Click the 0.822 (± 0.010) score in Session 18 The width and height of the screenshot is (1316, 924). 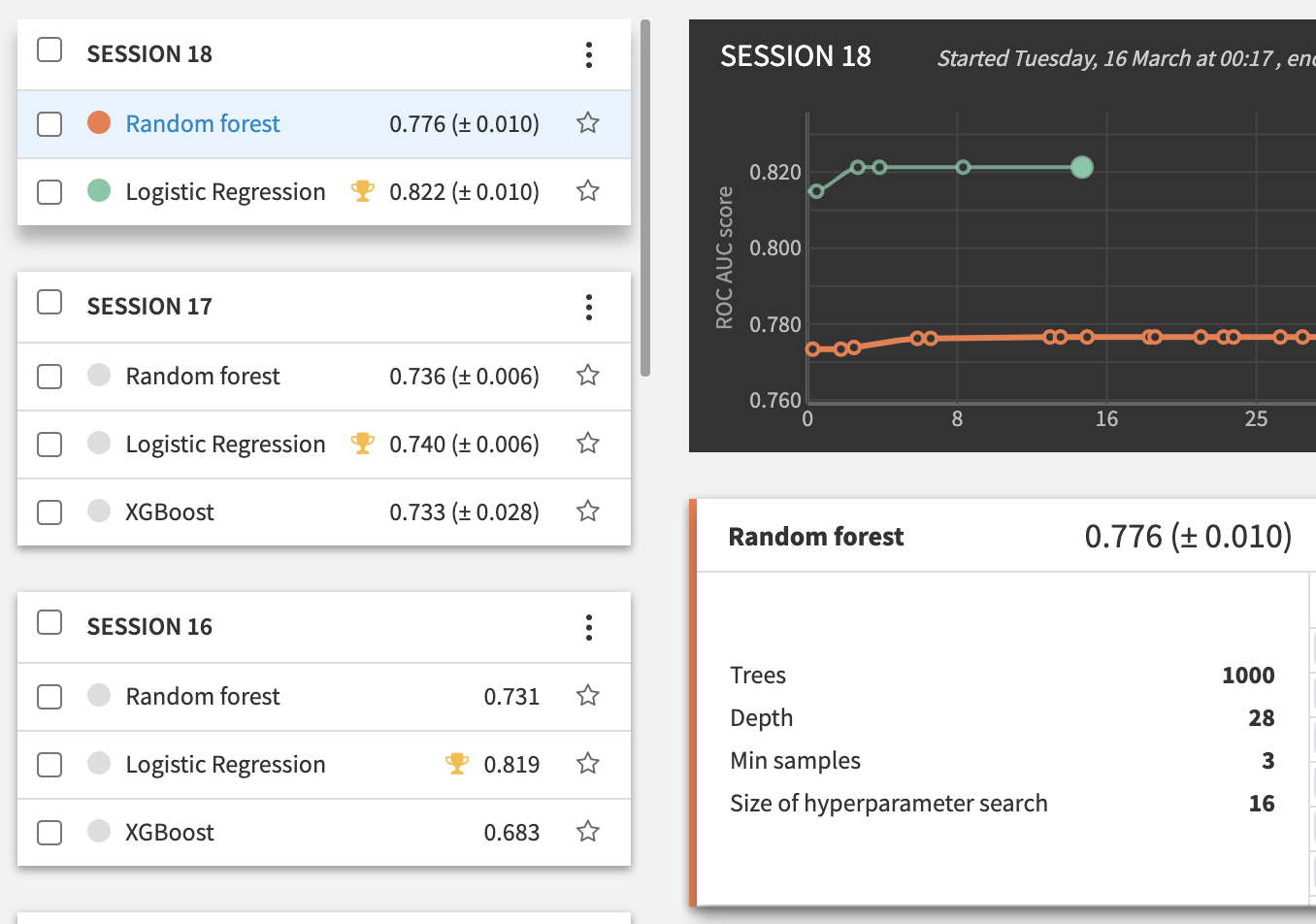pos(464,192)
